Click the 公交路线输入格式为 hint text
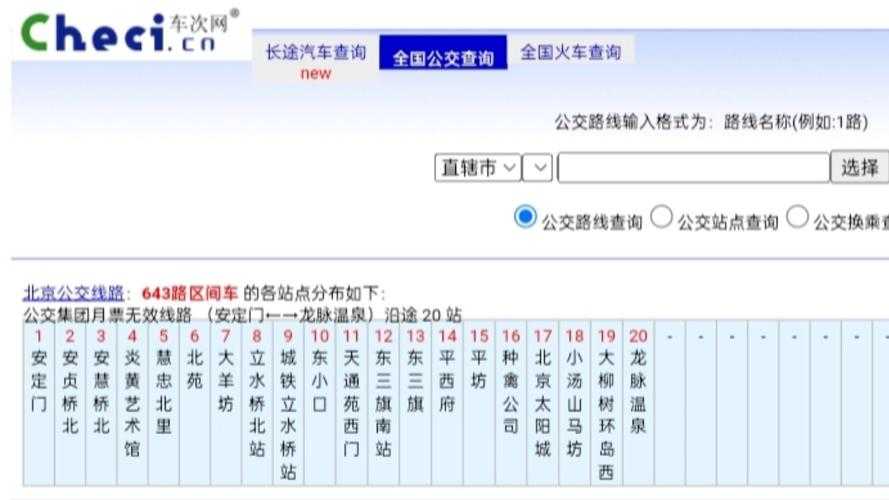Image resolution: width=889 pixels, height=500 pixels. tap(711, 121)
